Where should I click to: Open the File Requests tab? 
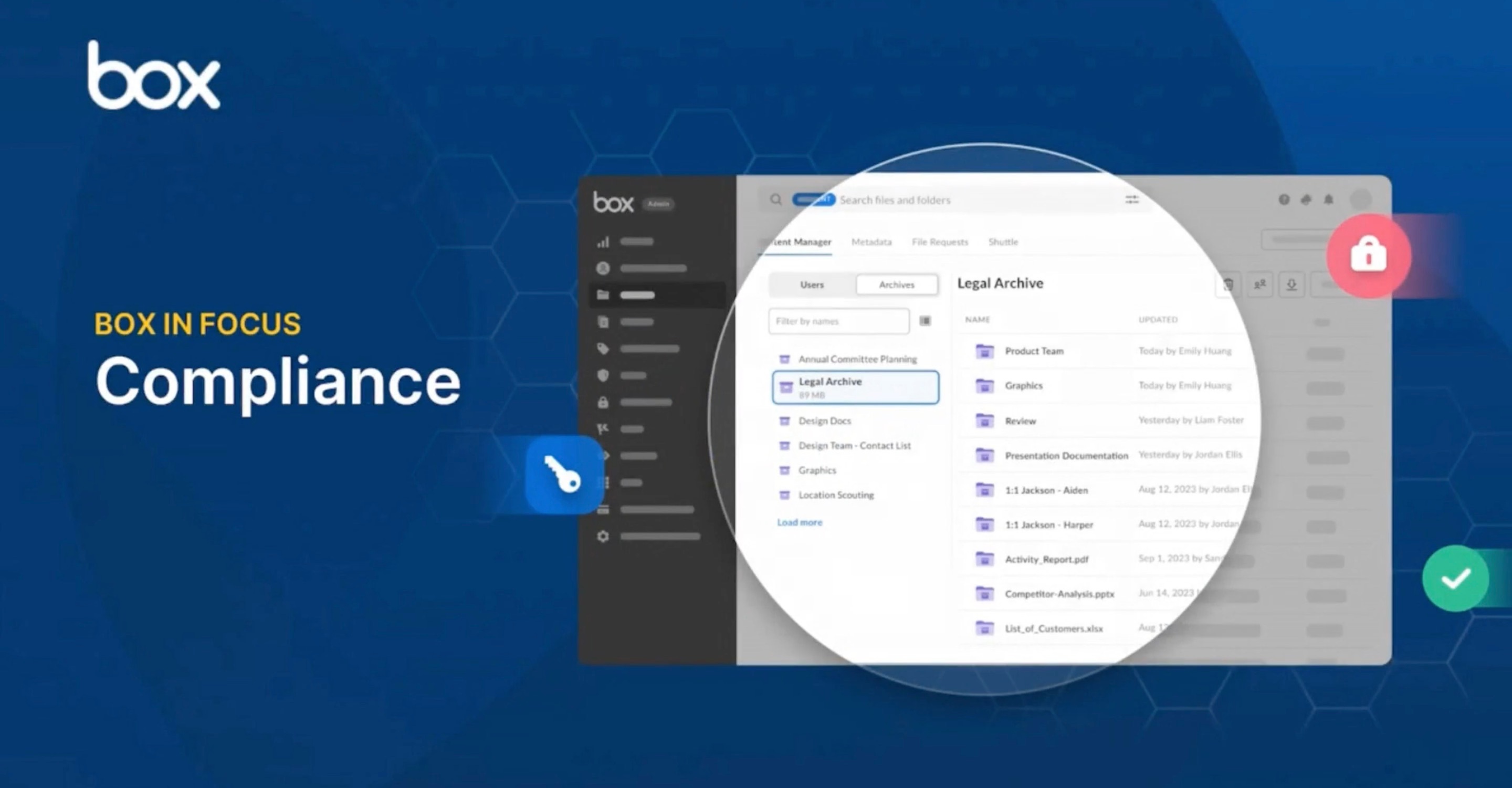click(940, 241)
